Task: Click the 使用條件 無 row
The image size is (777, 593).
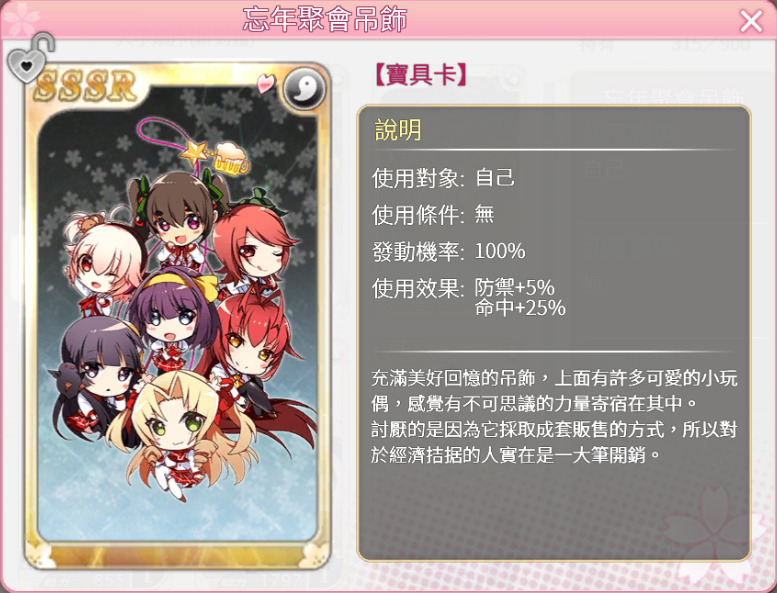Action: (x=433, y=215)
